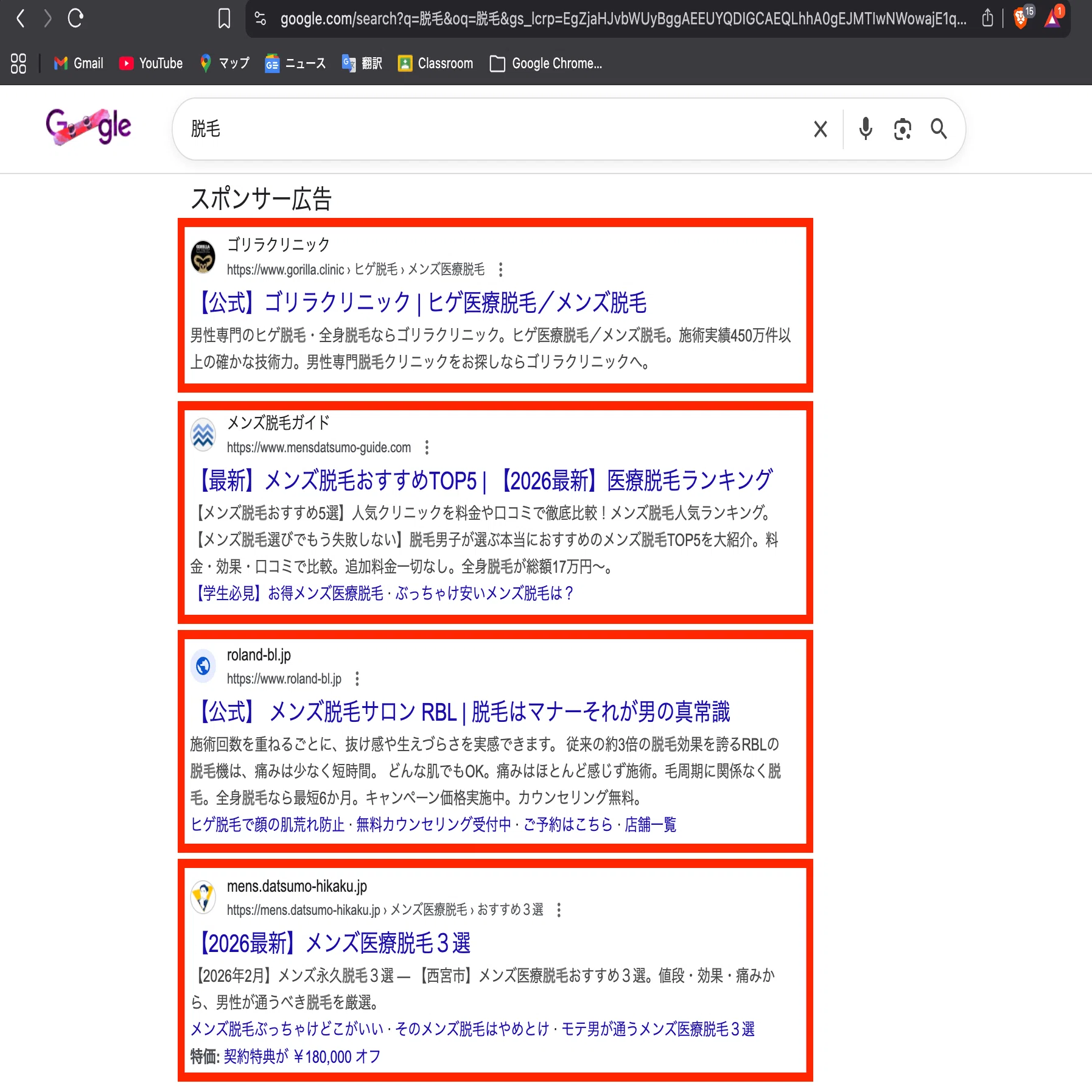Open マップ bookmark
This screenshot has width=1092, height=1092.
(225, 63)
